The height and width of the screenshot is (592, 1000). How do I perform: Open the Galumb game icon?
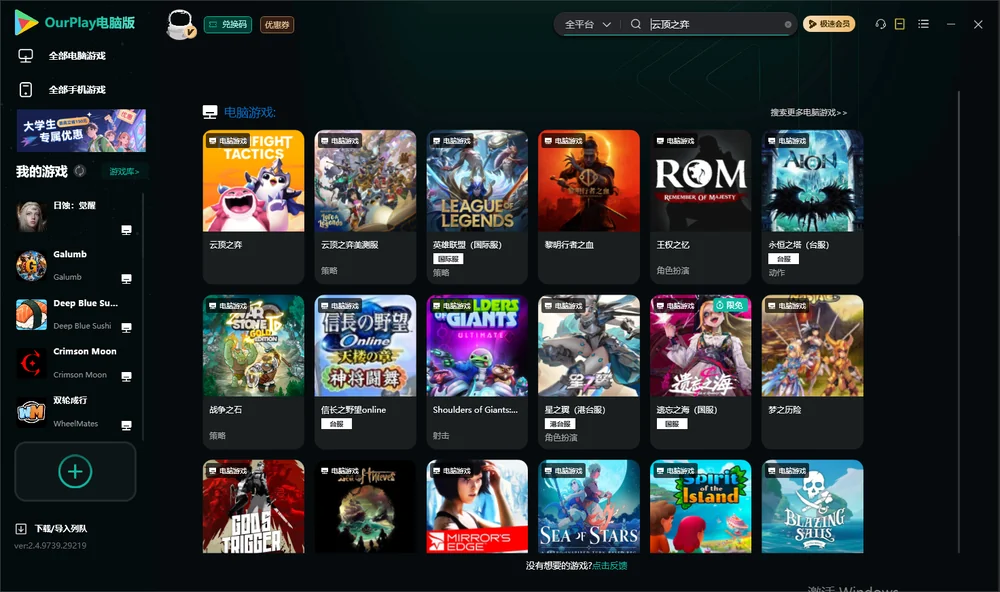[x=31, y=265]
